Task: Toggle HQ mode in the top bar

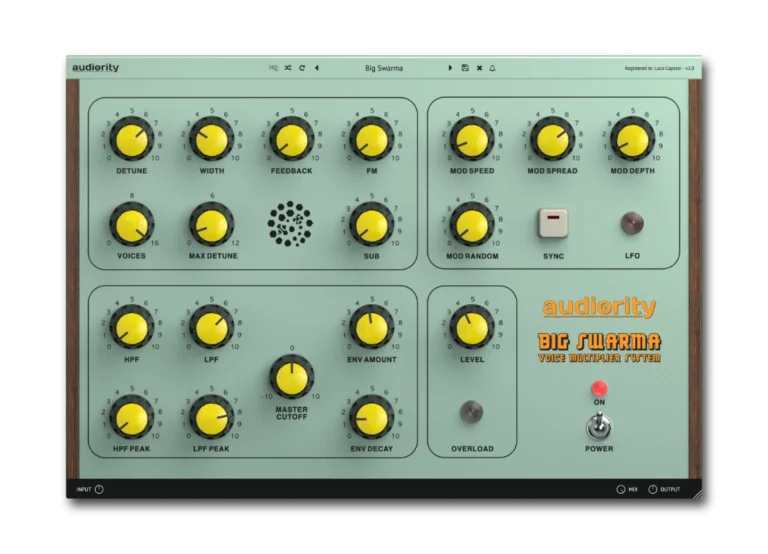Action: click(273, 68)
